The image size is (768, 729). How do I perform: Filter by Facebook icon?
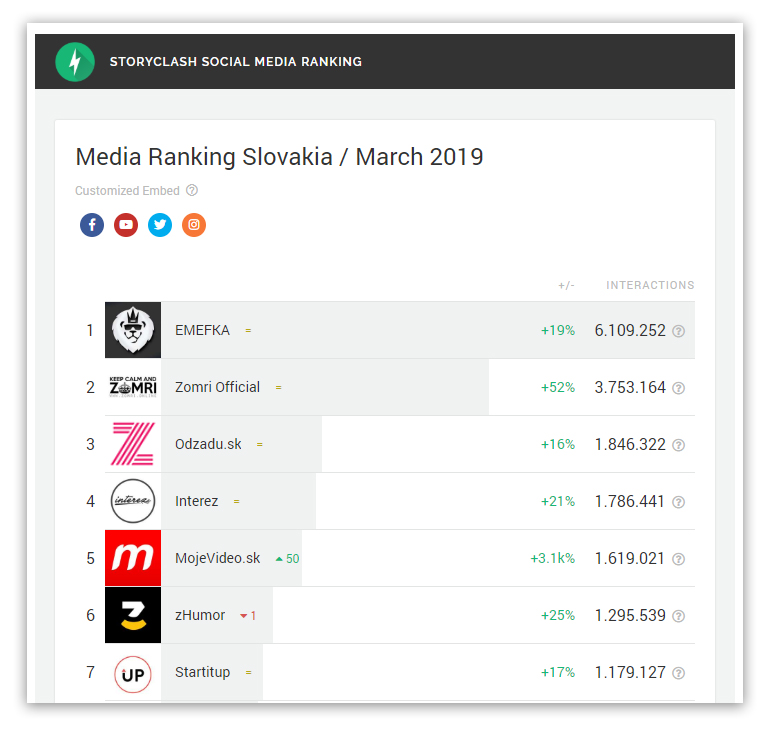coord(92,225)
